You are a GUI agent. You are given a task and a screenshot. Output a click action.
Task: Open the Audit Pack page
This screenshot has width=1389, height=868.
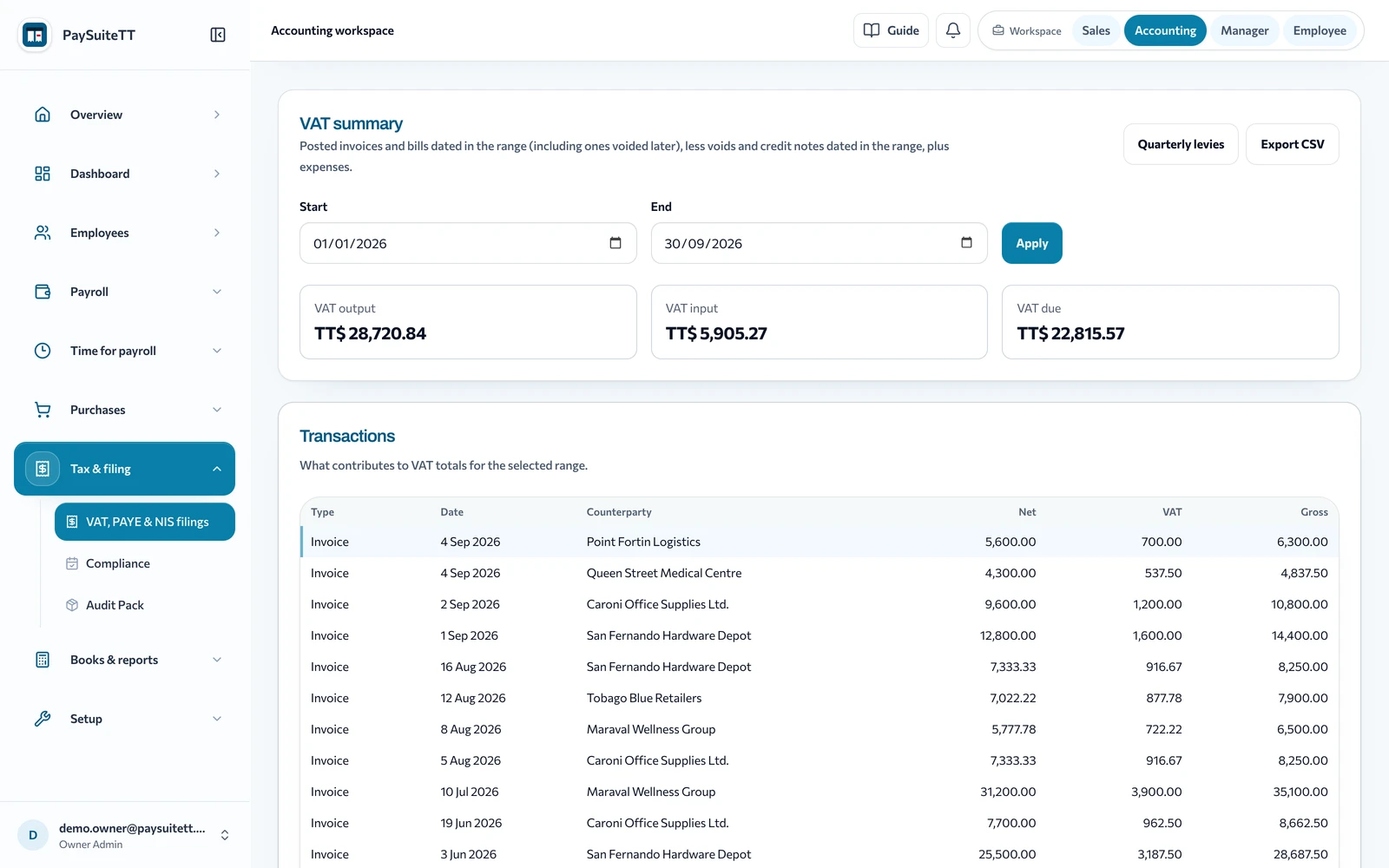[x=145, y=605]
